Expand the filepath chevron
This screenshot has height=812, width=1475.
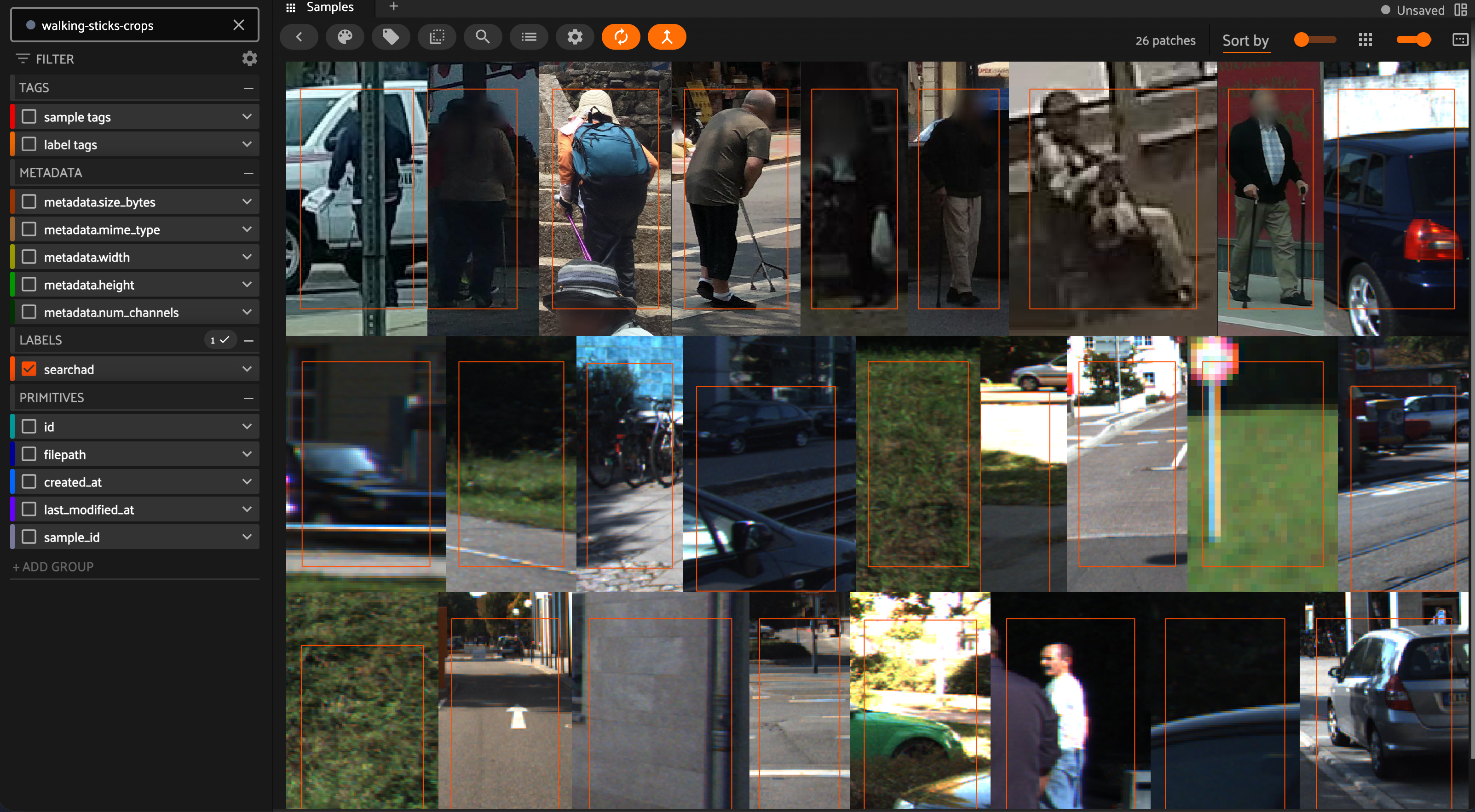247,454
